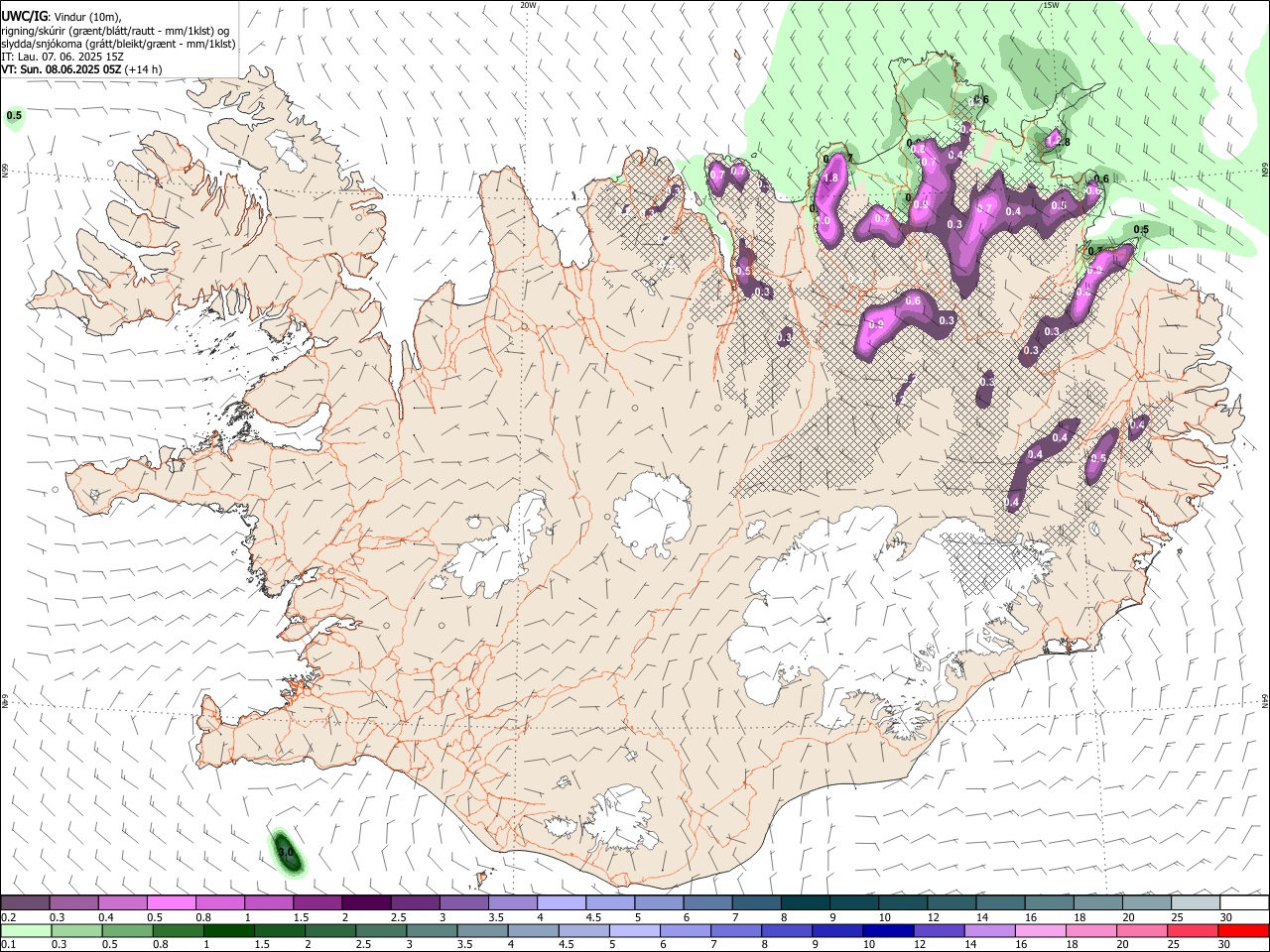The height and width of the screenshot is (952, 1270).
Task: Click the Drangajökull glacier in the Westfjords
Action: 289,149
